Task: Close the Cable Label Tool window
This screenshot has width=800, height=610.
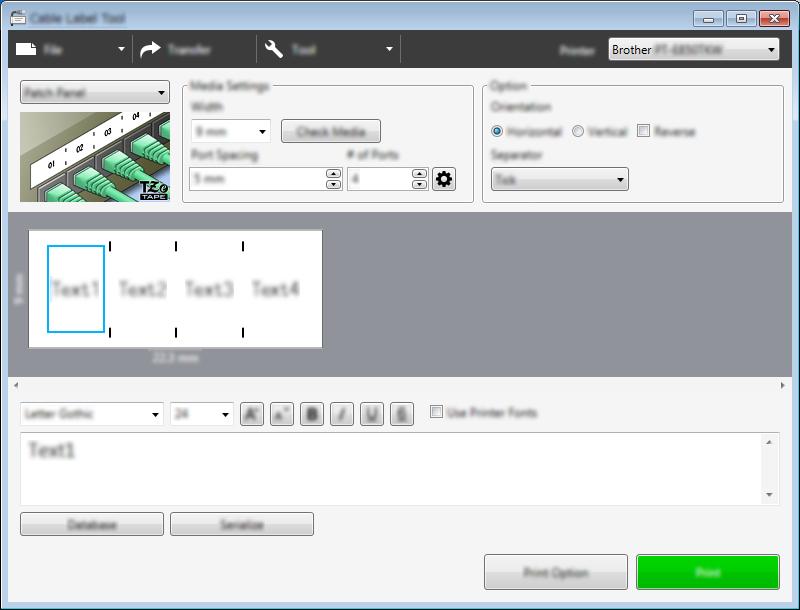Action: point(774,19)
